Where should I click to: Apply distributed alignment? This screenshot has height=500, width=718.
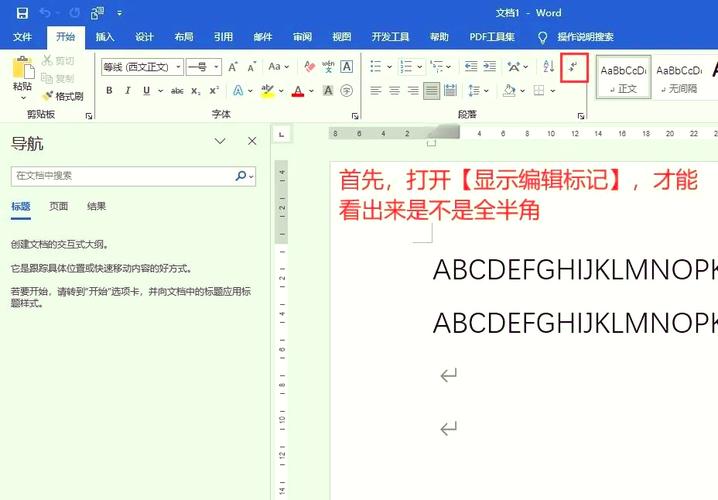(451, 91)
